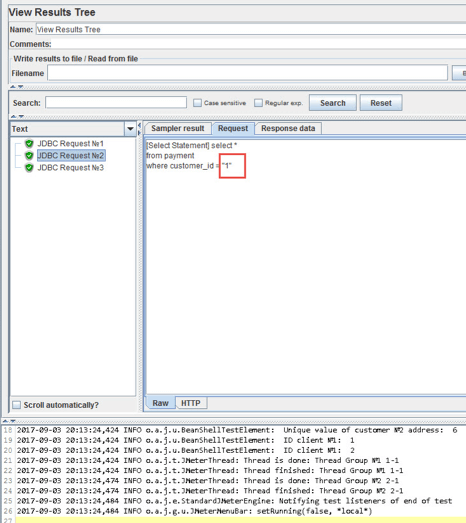Open the Text renderer dropdown
Screen dimensions: 466x523
tap(130, 129)
